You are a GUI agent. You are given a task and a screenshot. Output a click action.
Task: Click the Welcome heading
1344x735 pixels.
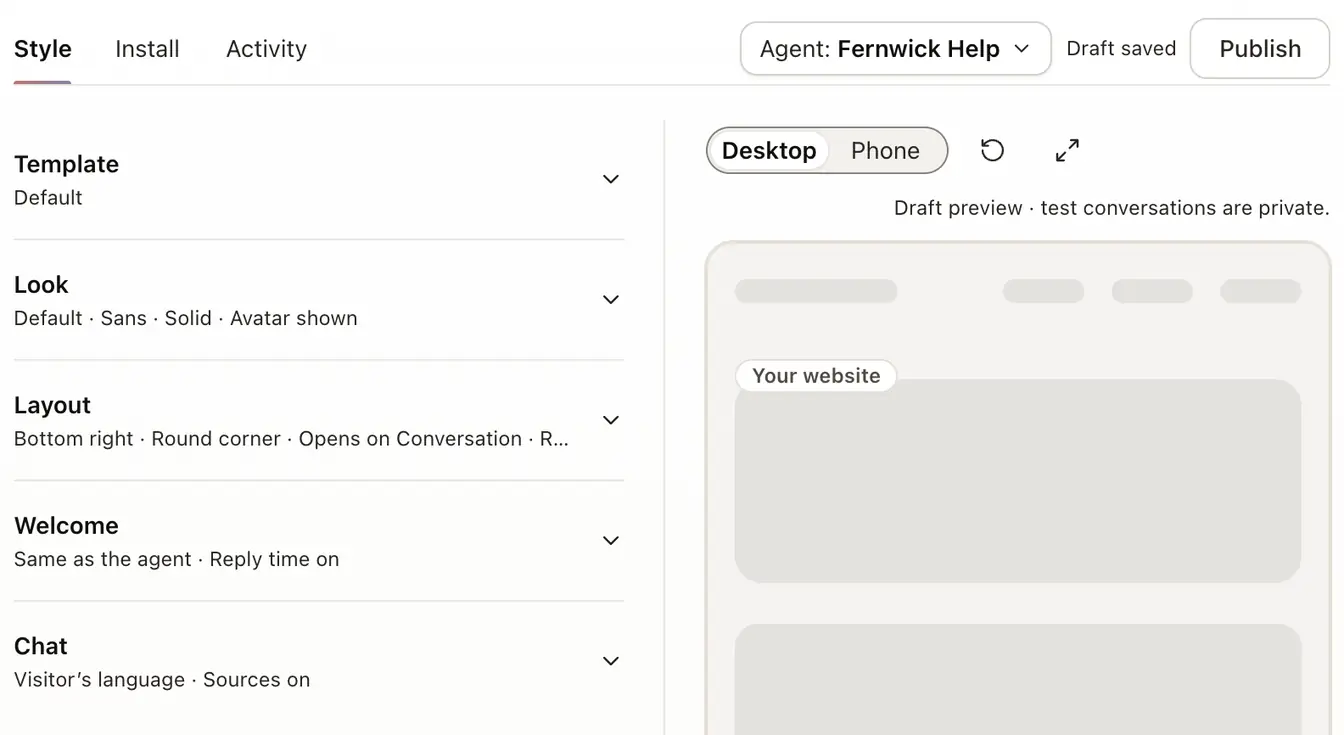[66, 526]
